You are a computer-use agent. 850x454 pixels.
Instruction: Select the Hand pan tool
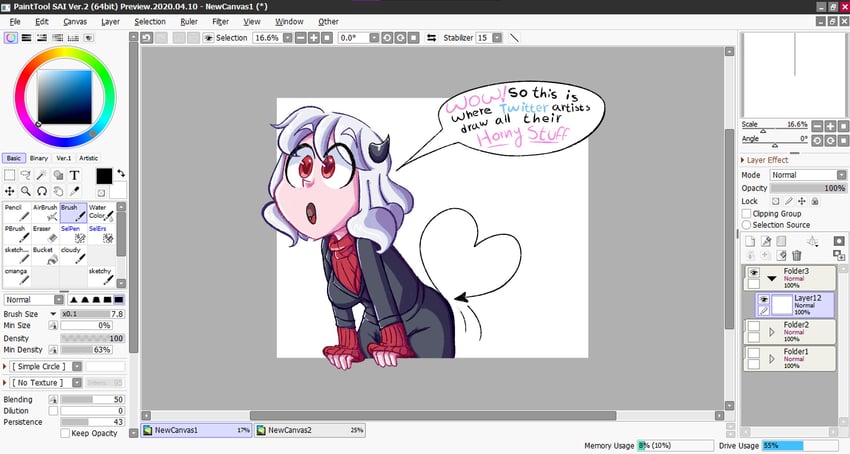pos(58,191)
